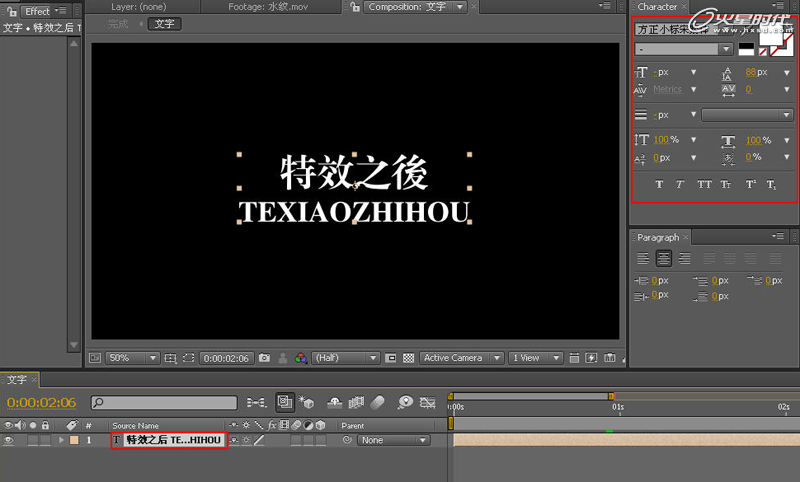Toggle the transparency grid in viewer
Screen dimensions: 800x482
(407, 358)
